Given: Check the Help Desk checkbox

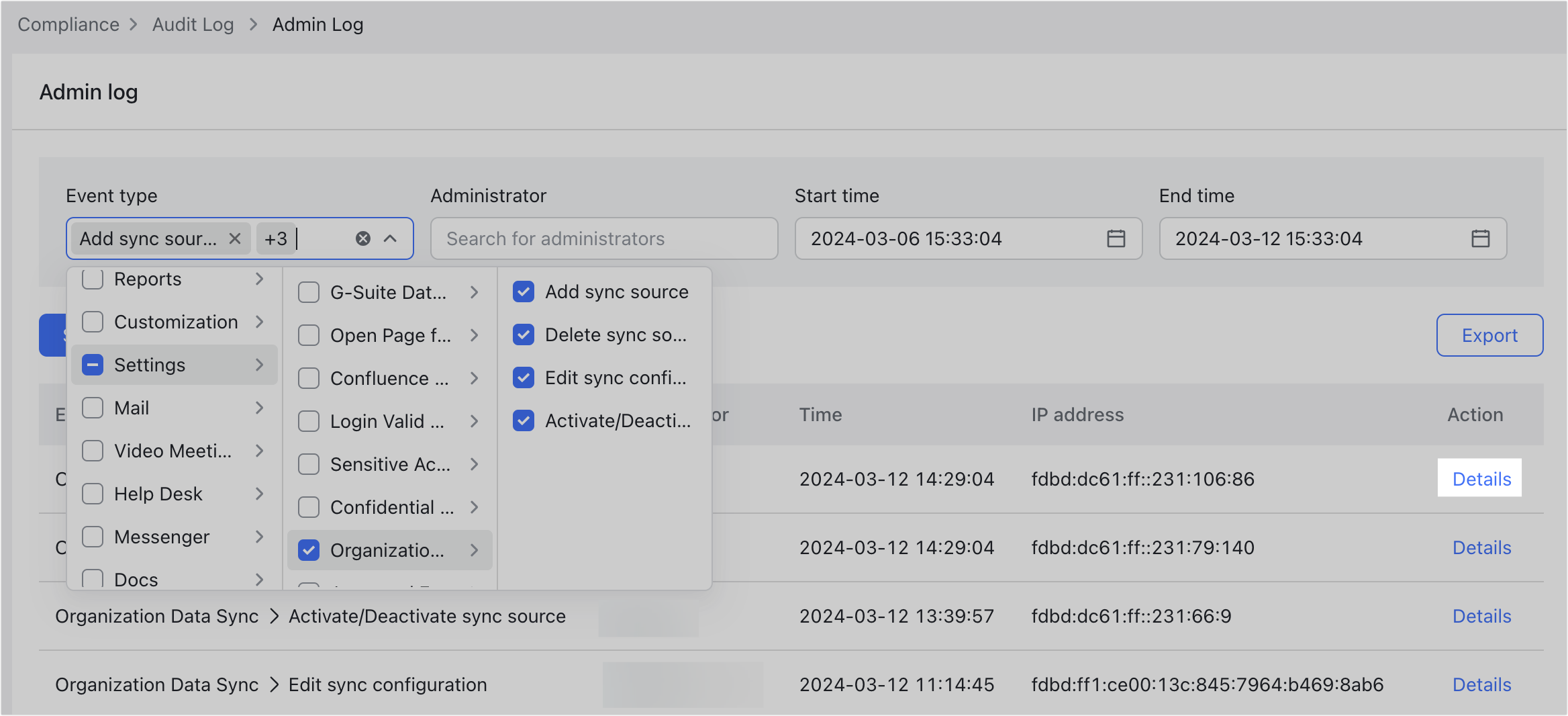Looking at the screenshot, I should [x=93, y=494].
